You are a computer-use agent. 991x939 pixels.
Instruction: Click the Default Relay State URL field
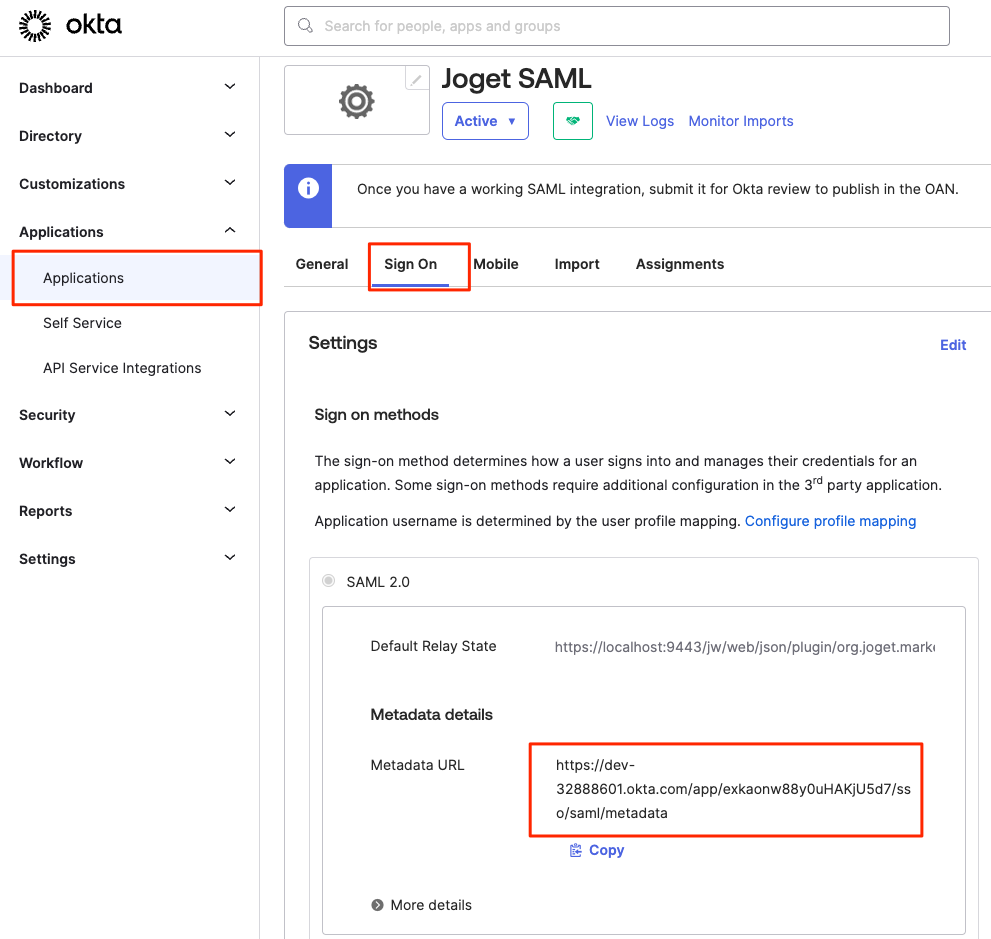[745, 647]
